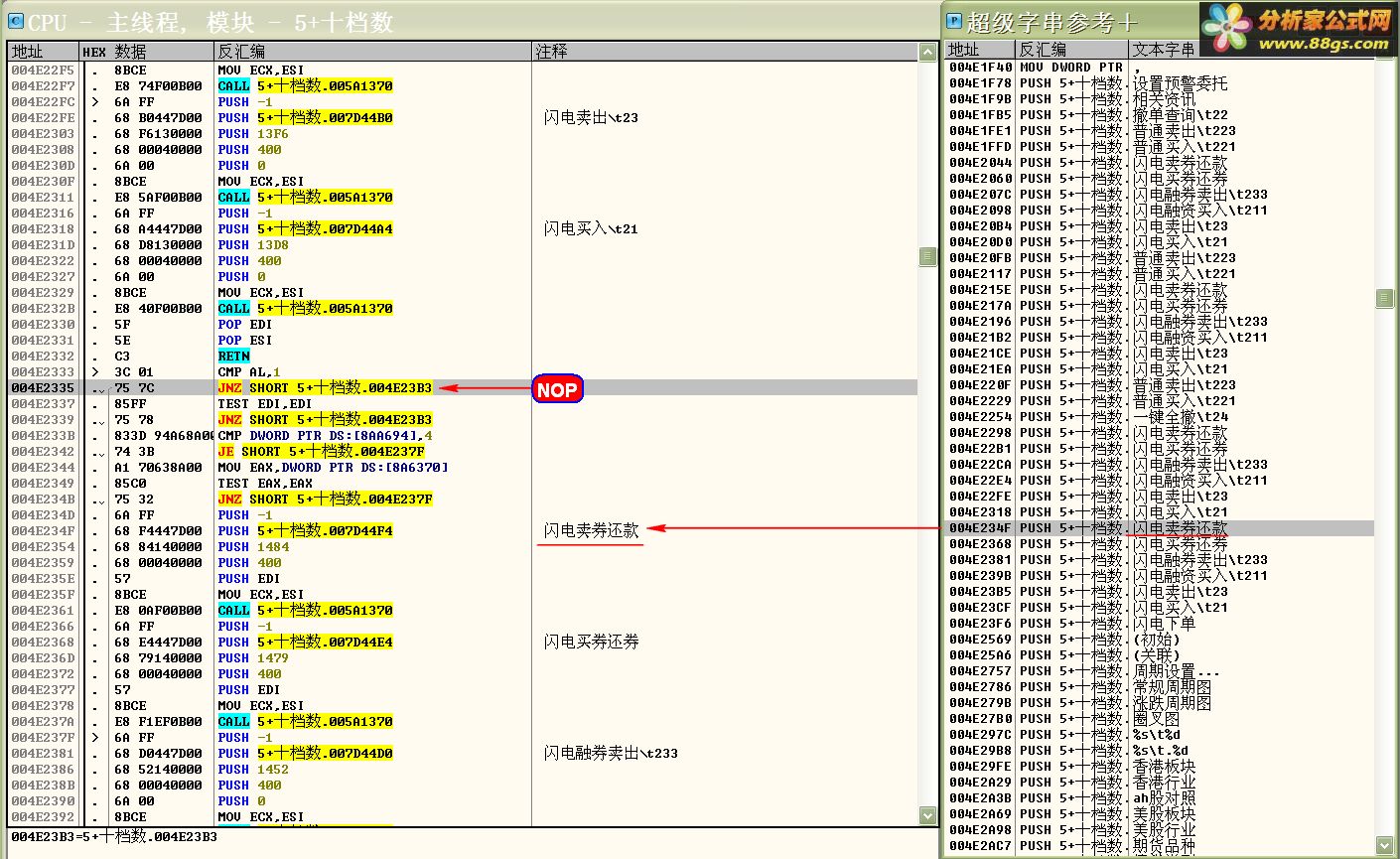
Task: Click the CPU pane's vertical scrollbar thumb
Action: (x=927, y=256)
